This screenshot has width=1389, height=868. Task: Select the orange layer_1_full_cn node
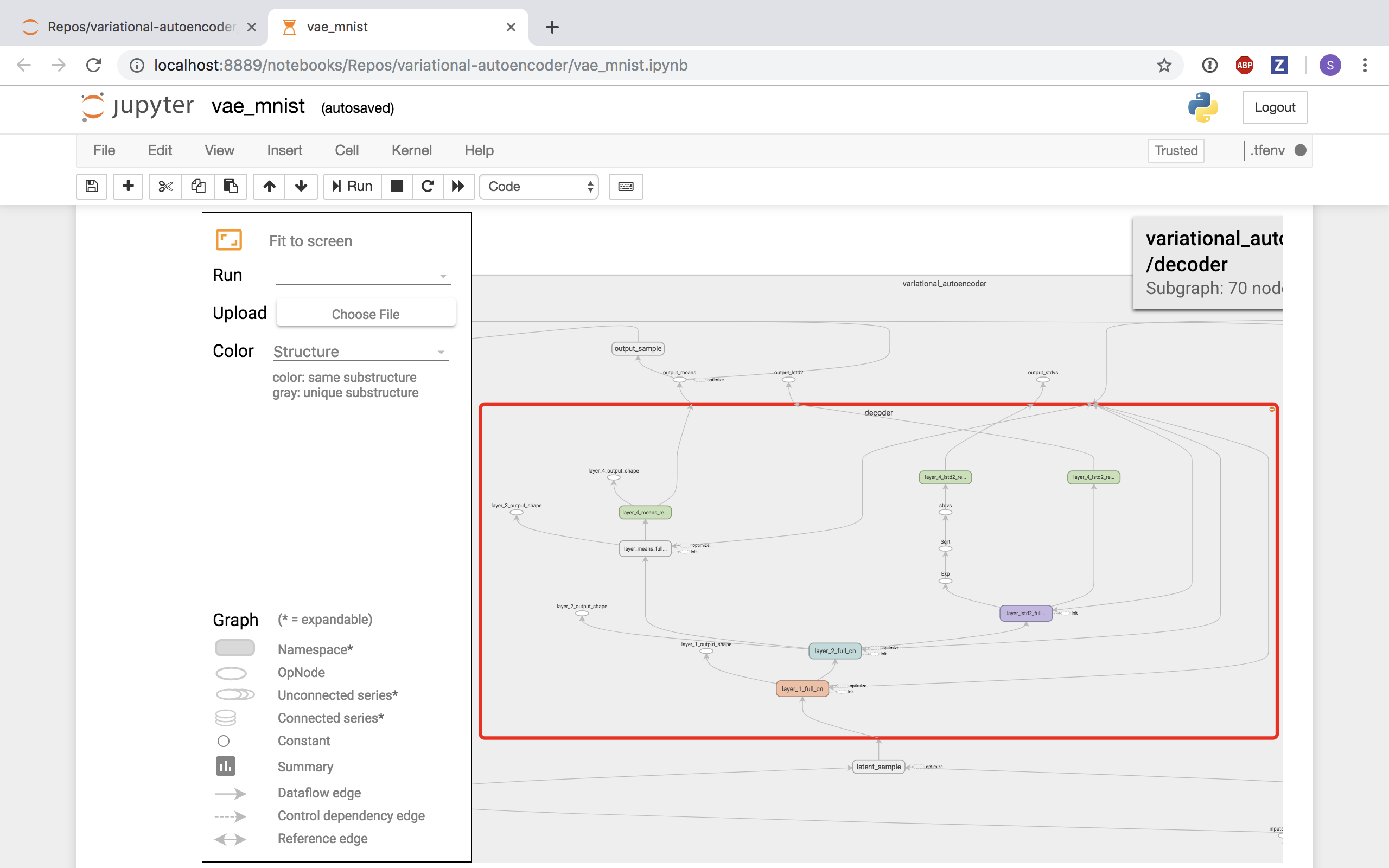pos(802,688)
